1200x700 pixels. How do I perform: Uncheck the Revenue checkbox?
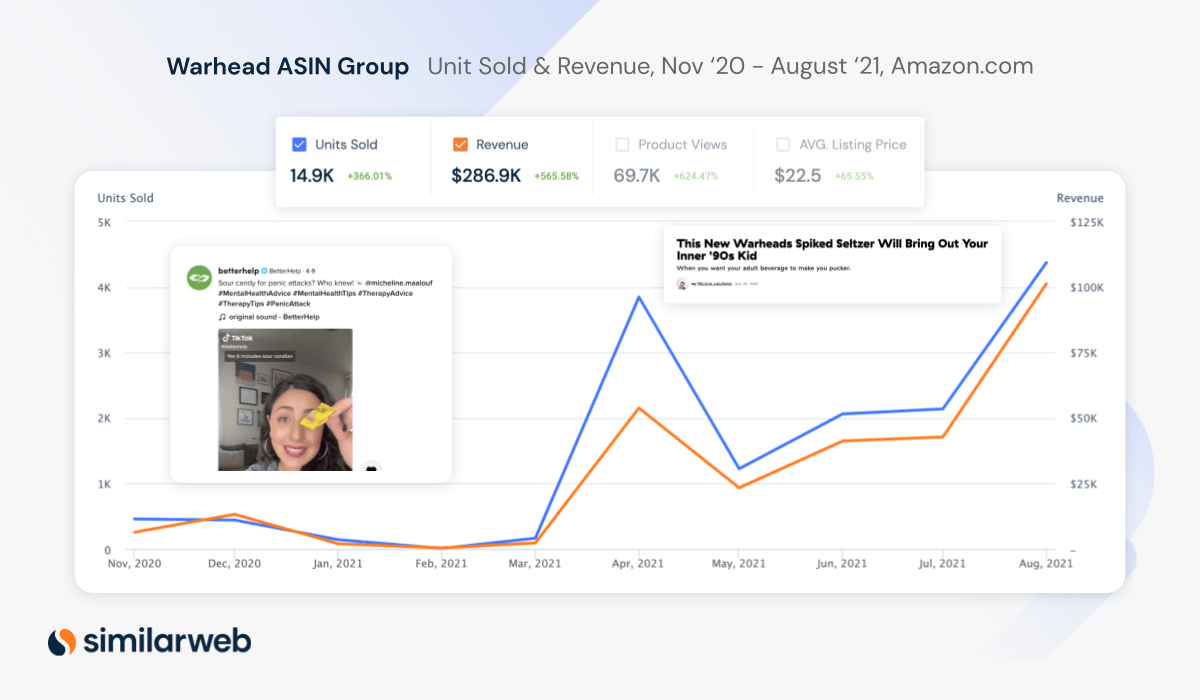460,145
